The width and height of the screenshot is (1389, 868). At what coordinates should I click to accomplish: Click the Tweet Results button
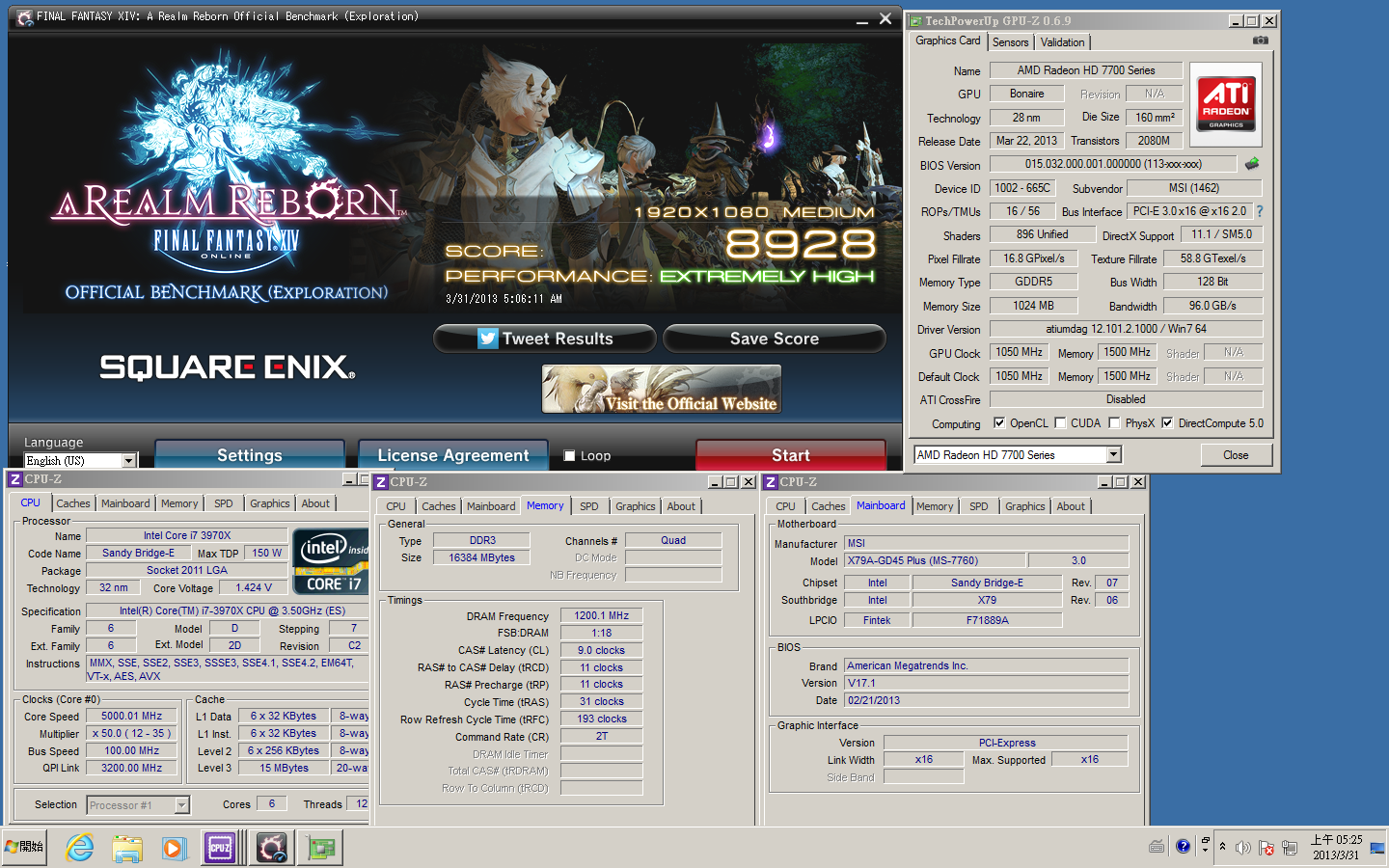pyautogui.click(x=545, y=339)
